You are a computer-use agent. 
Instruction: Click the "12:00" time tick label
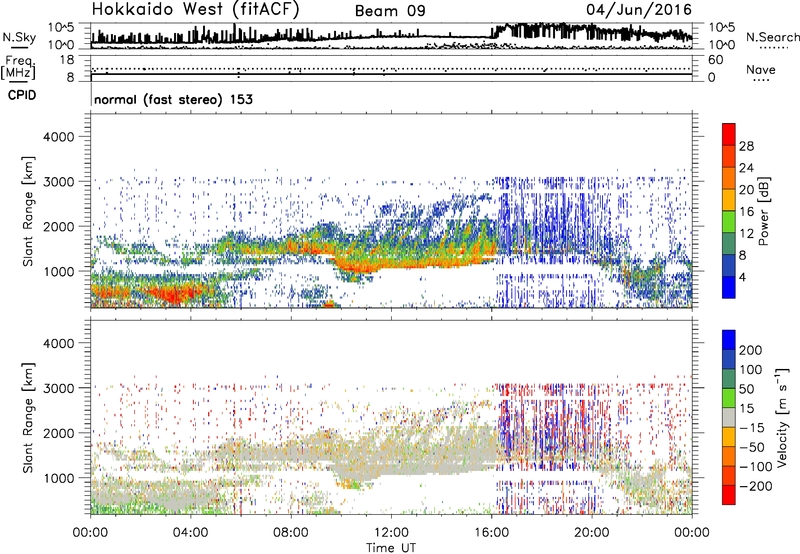coord(391,533)
